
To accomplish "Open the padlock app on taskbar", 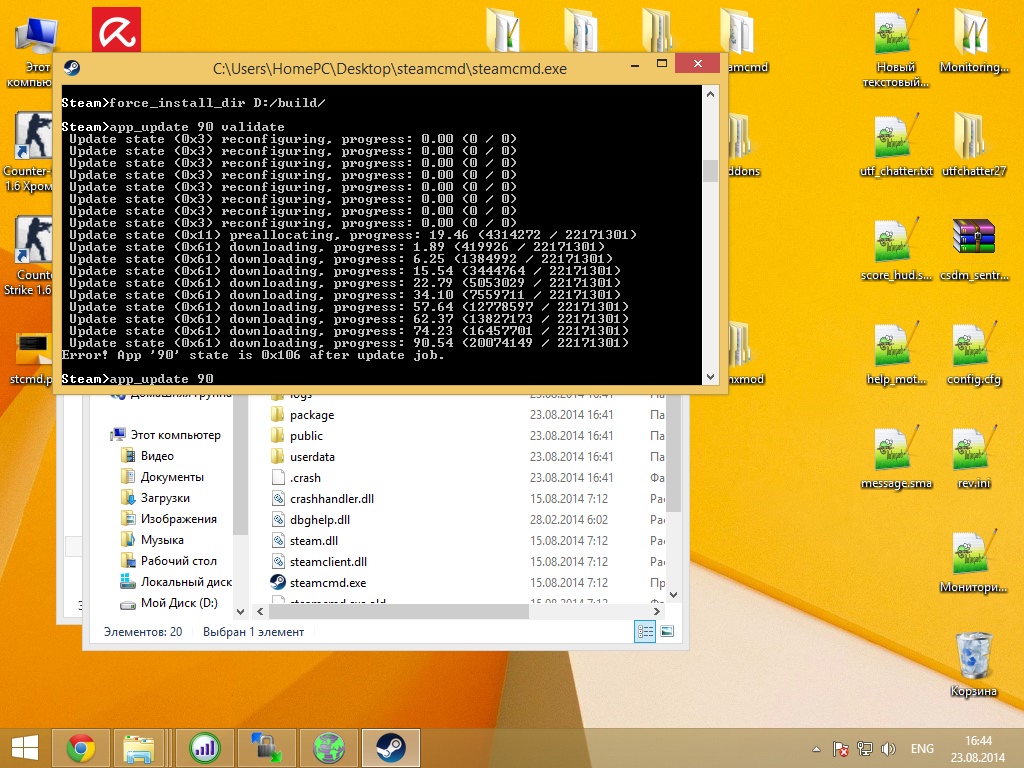I will (266, 748).
